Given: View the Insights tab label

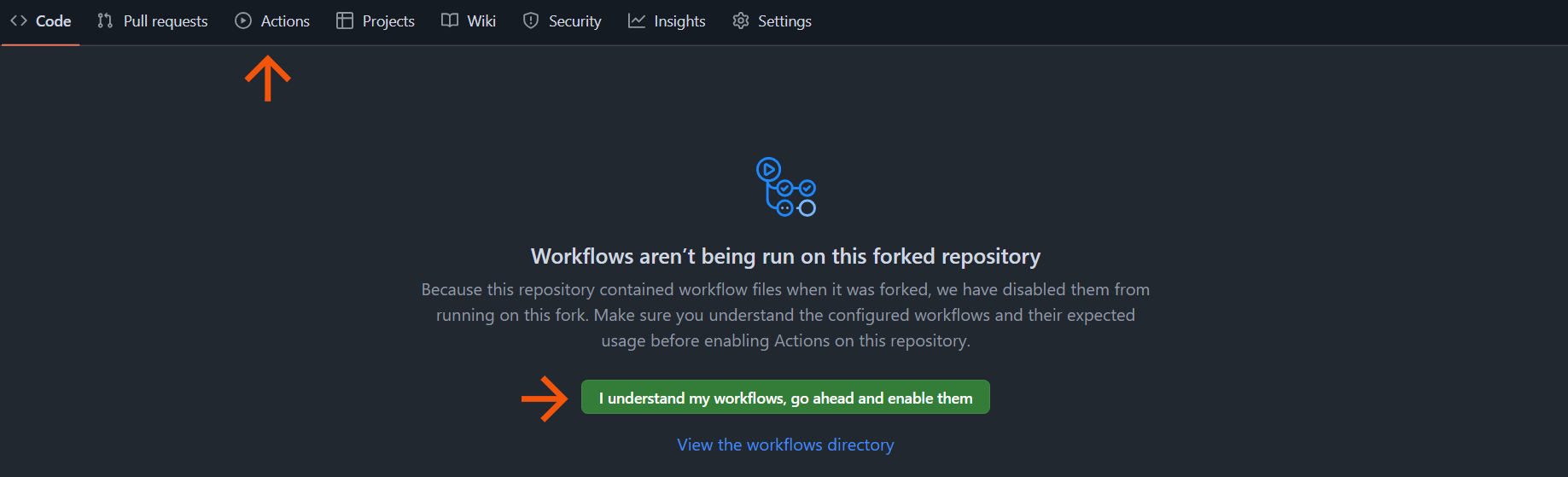Looking at the screenshot, I should click(679, 21).
